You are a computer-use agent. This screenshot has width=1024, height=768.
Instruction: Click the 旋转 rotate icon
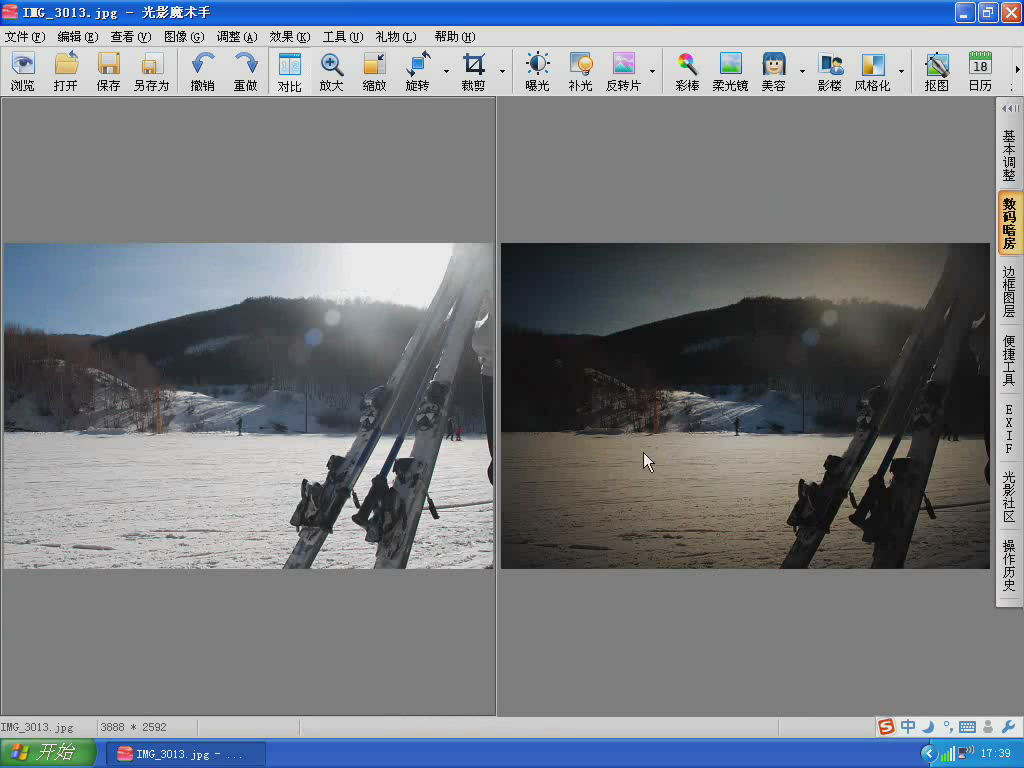coord(418,71)
